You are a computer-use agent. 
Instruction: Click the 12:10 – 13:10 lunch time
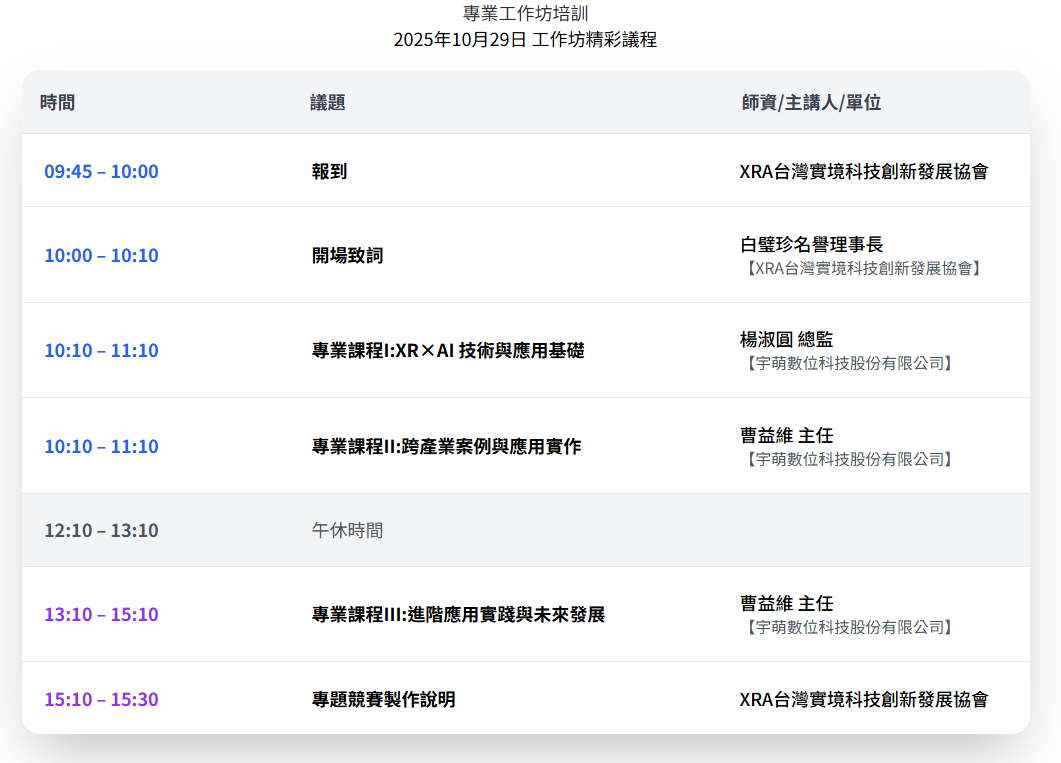(x=101, y=530)
